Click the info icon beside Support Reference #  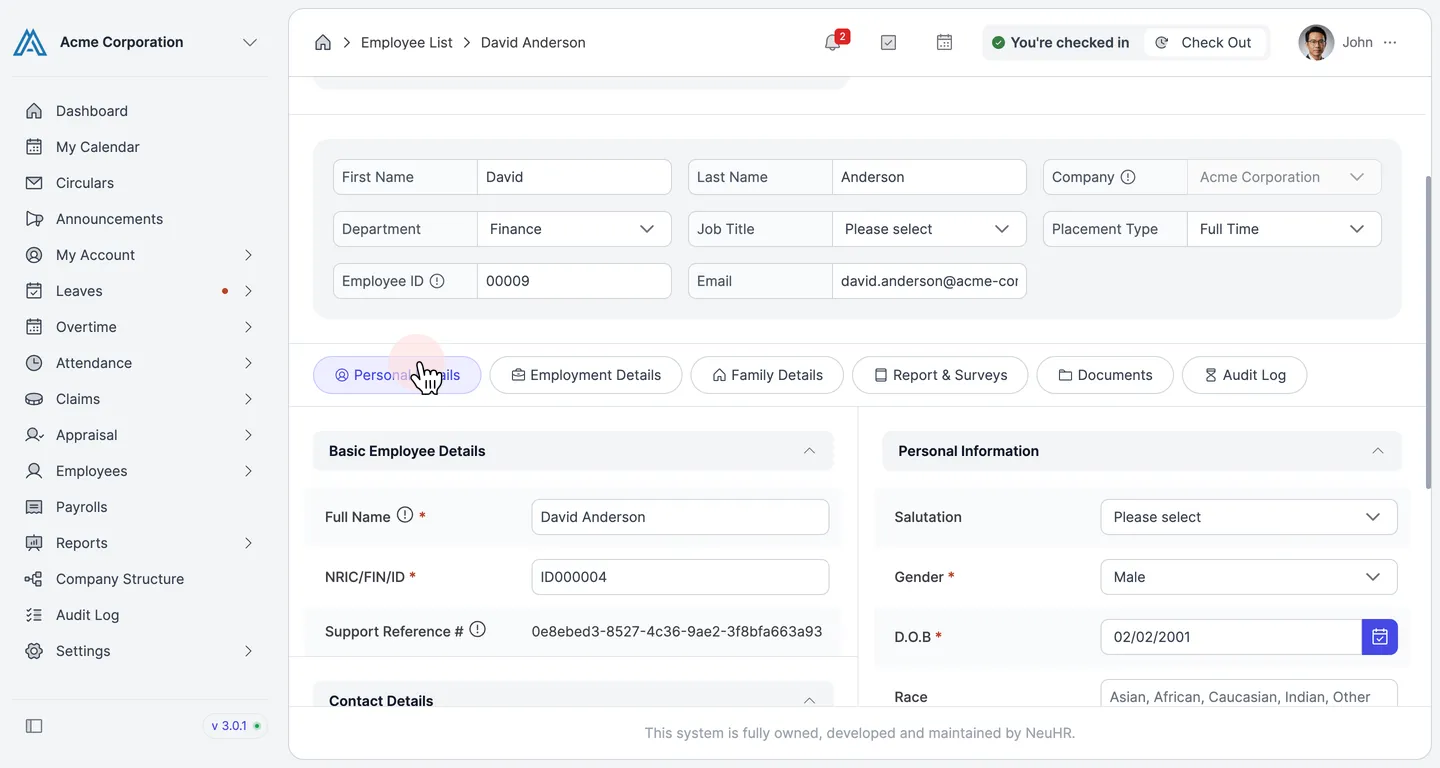pos(478,629)
